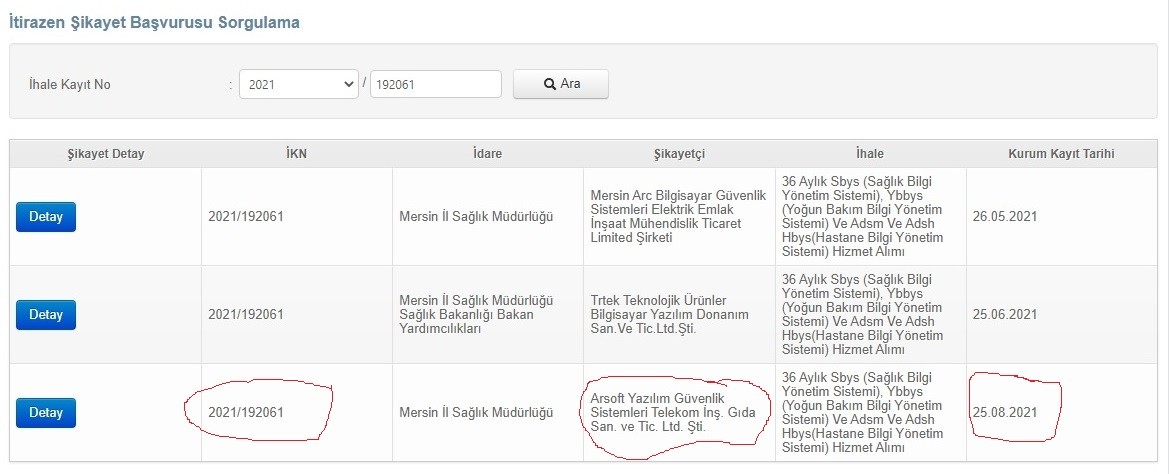Open Detay for 25.08.2021 complaint

click(45, 413)
